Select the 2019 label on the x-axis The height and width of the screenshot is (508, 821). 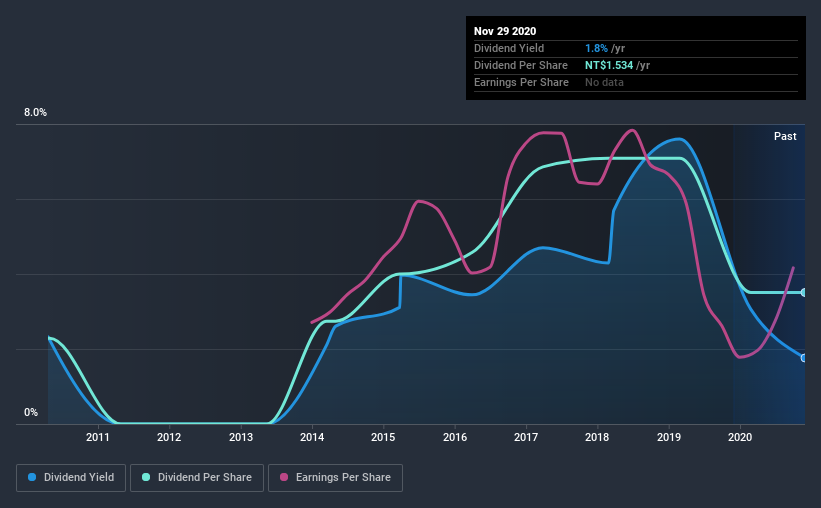pyautogui.click(x=669, y=437)
